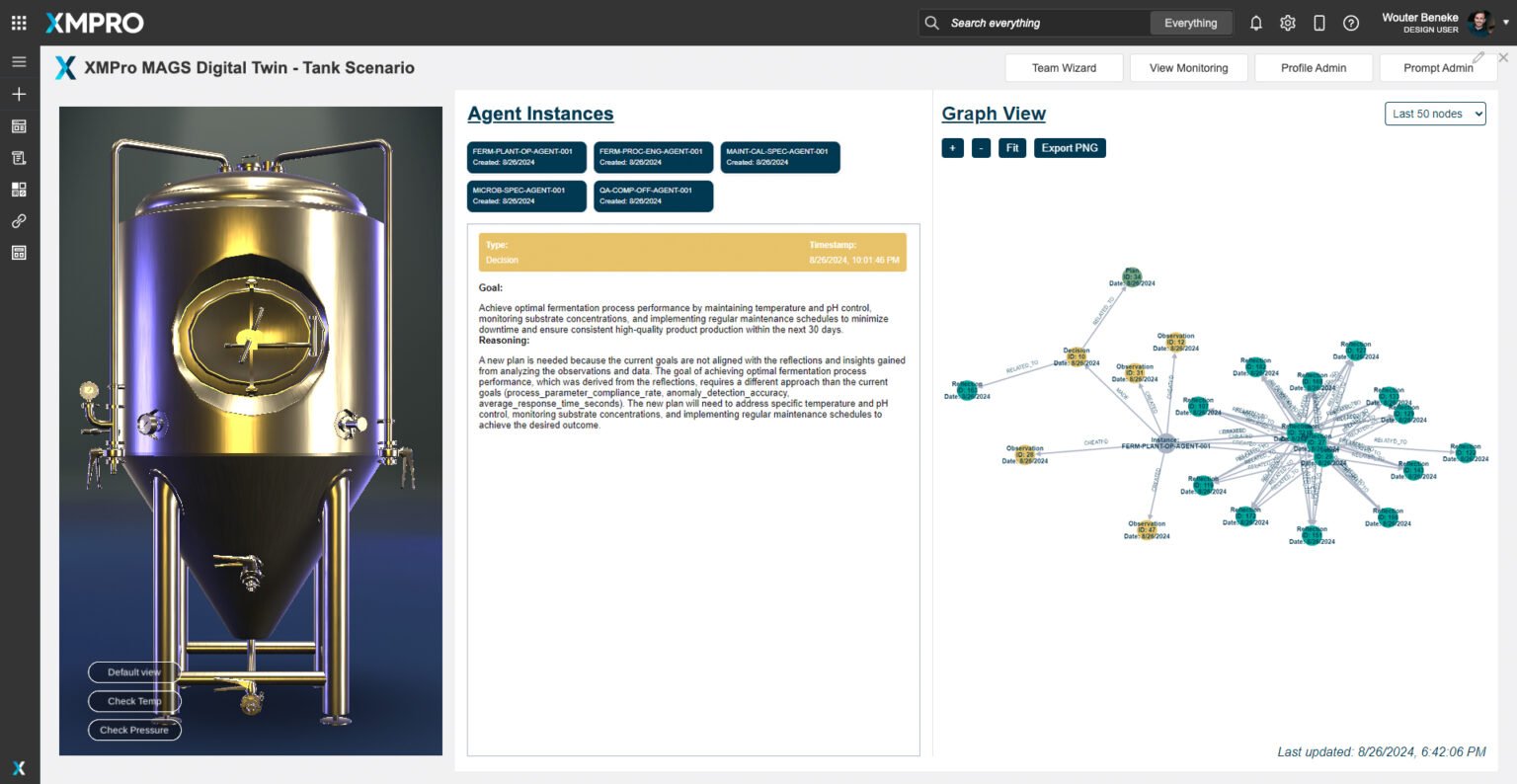1517x784 pixels.
Task: Click the plus icon in left sidebar
Action: tap(19, 94)
